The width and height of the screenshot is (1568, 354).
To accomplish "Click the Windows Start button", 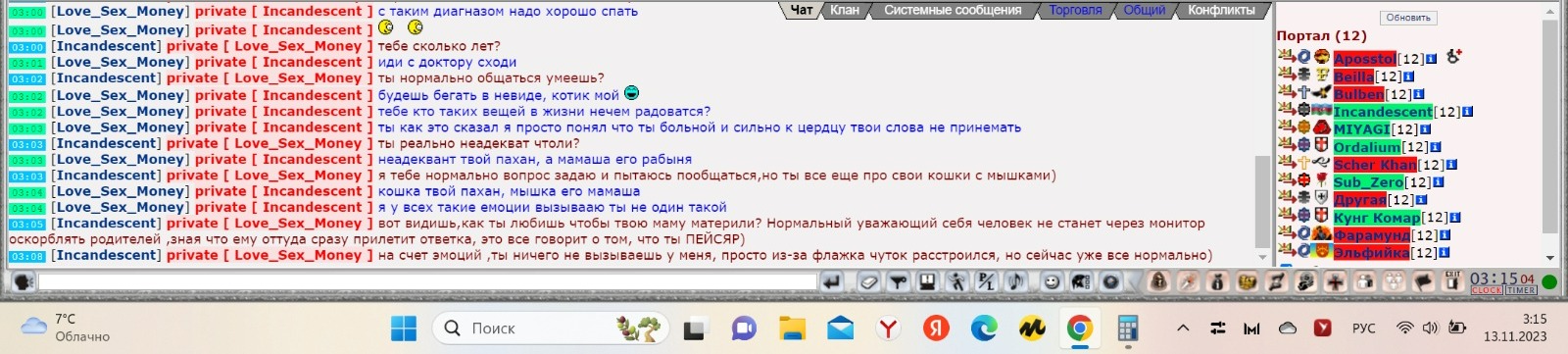I will (x=404, y=328).
